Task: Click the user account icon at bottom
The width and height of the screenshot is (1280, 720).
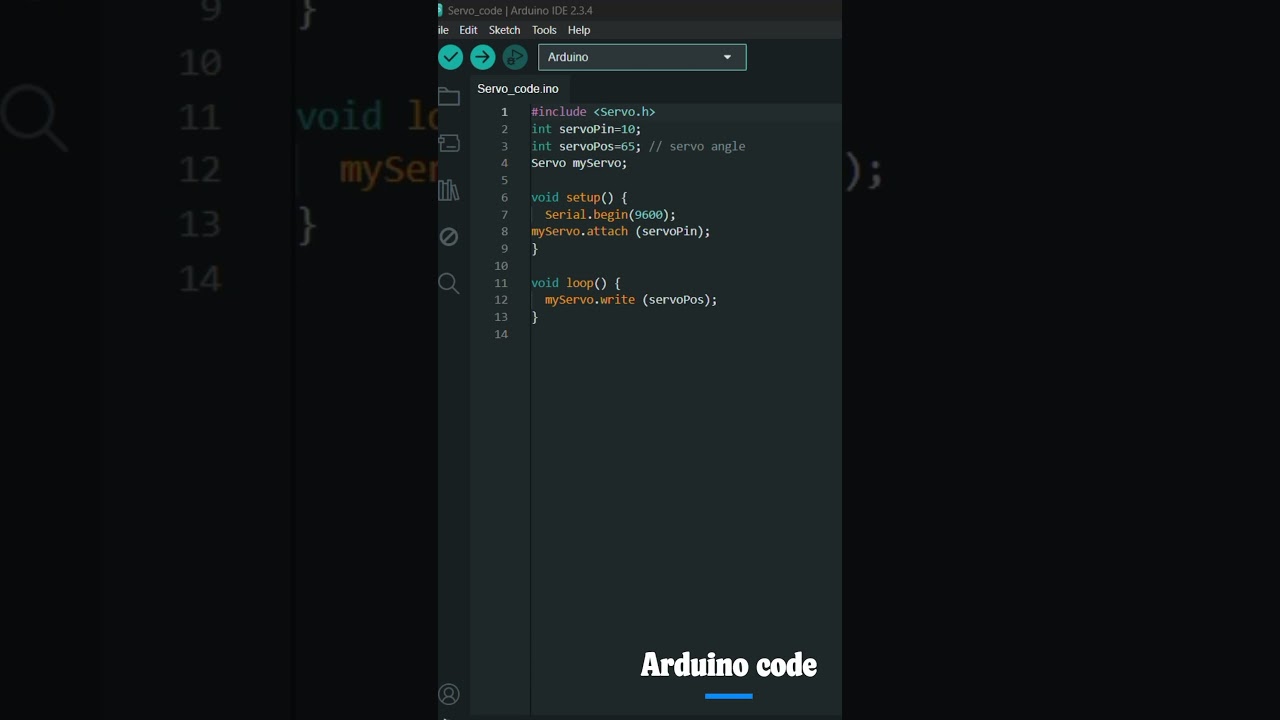Action: click(x=449, y=694)
